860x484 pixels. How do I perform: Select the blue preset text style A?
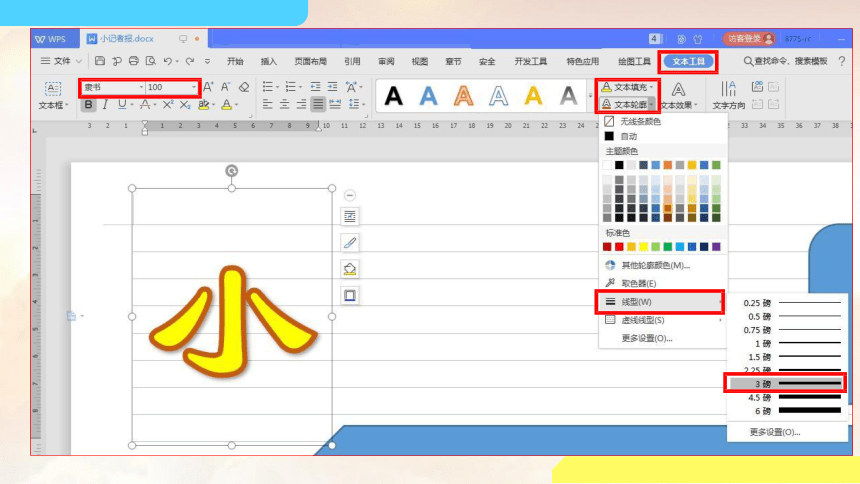(428, 96)
